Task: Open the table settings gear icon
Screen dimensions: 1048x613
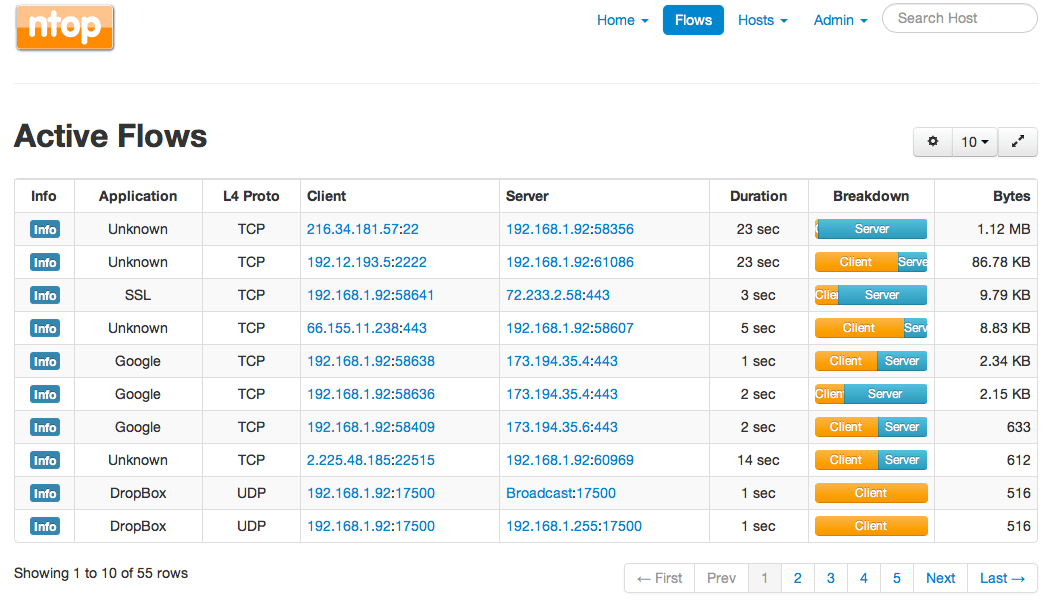Action: (932, 141)
